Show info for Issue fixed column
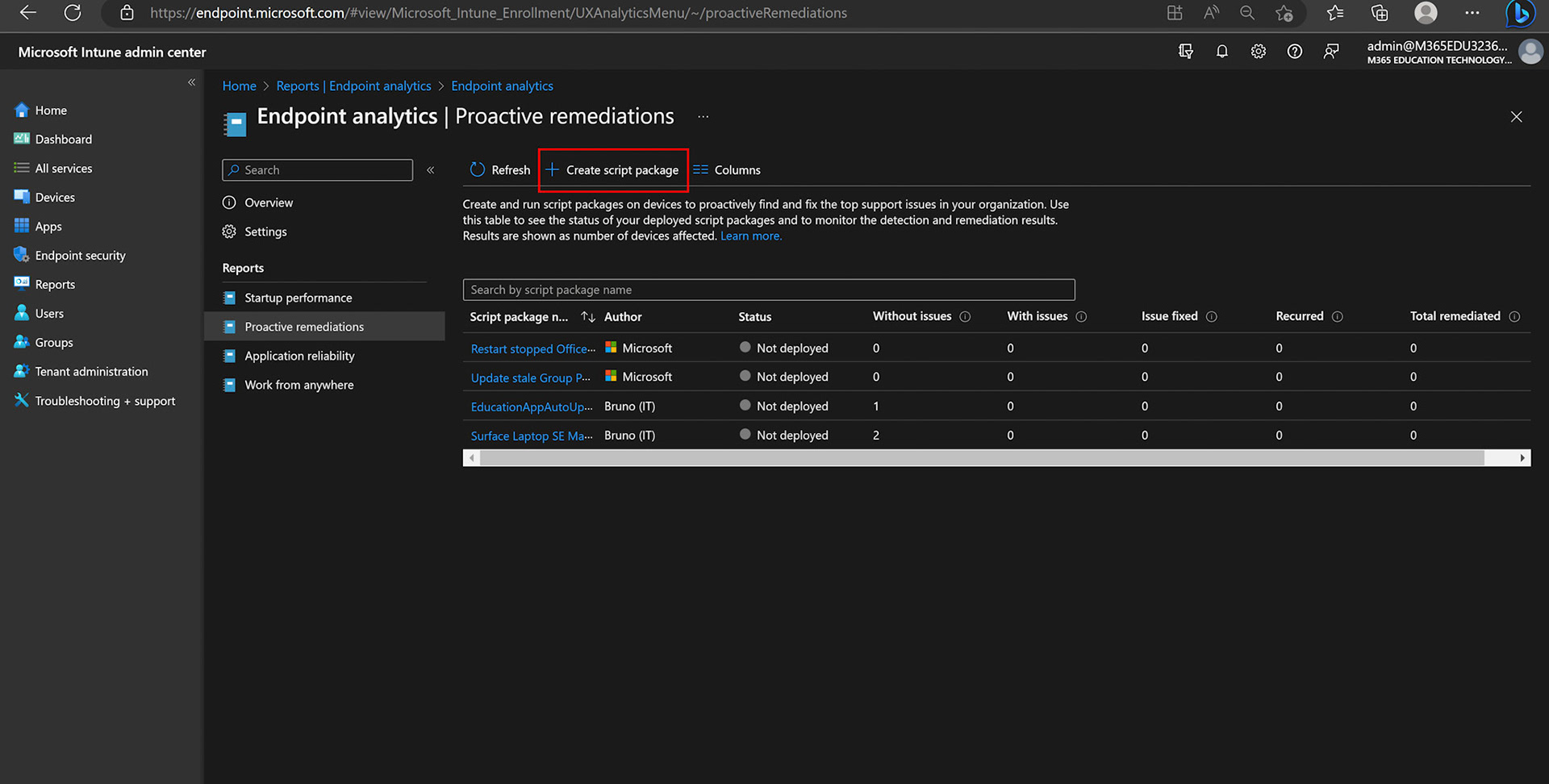The image size is (1549, 784). (x=1211, y=317)
